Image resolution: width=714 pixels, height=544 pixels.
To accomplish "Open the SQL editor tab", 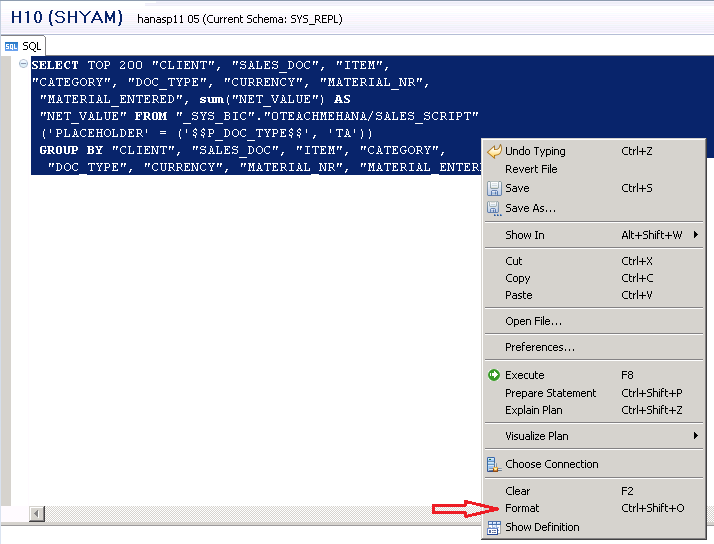I will pos(23,46).
